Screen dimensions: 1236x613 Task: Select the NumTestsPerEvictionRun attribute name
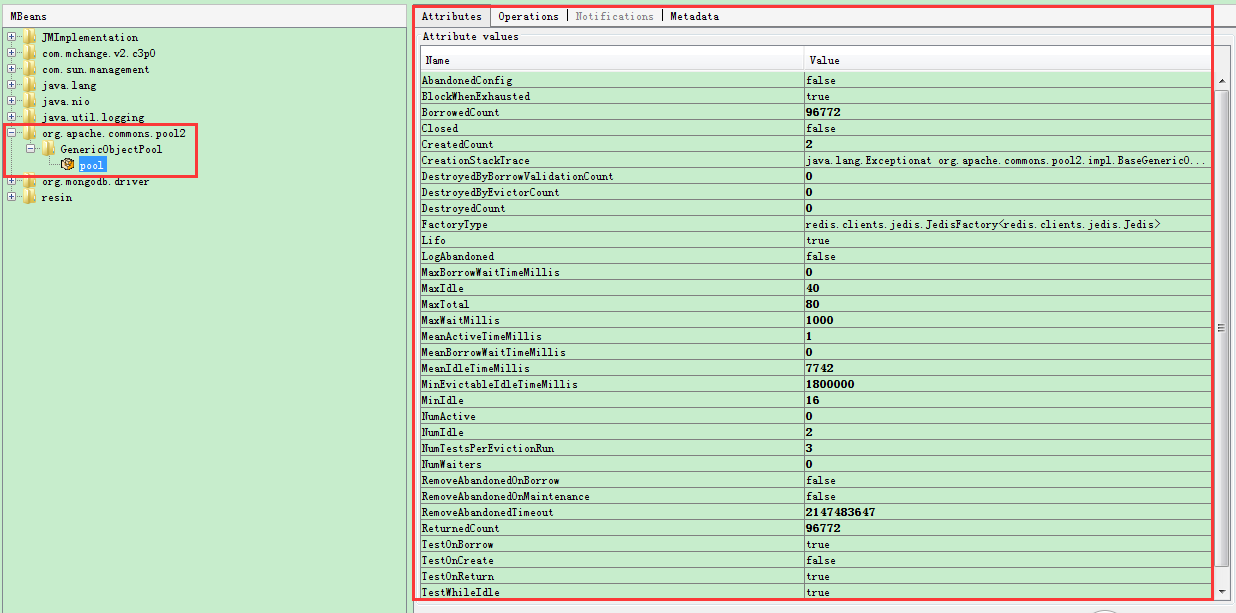tap(488, 448)
